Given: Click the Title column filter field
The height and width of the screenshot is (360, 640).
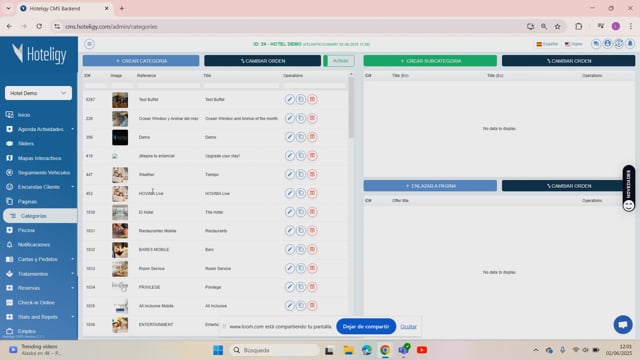Looking at the screenshot, I should click(x=242, y=85).
